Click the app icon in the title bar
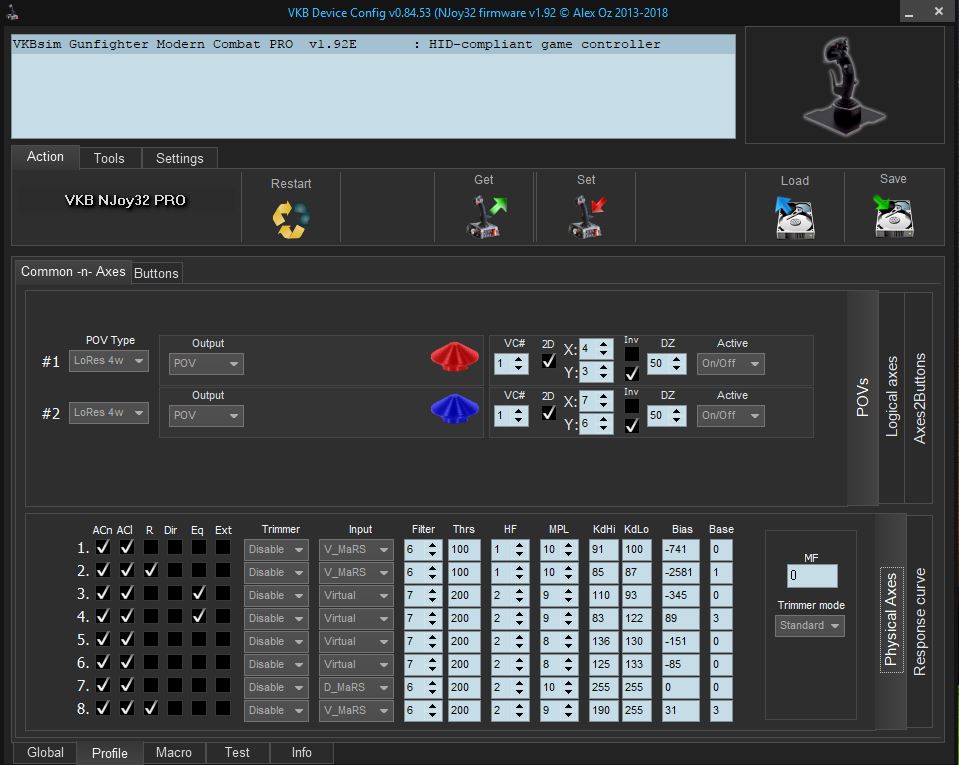 click(x=12, y=12)
